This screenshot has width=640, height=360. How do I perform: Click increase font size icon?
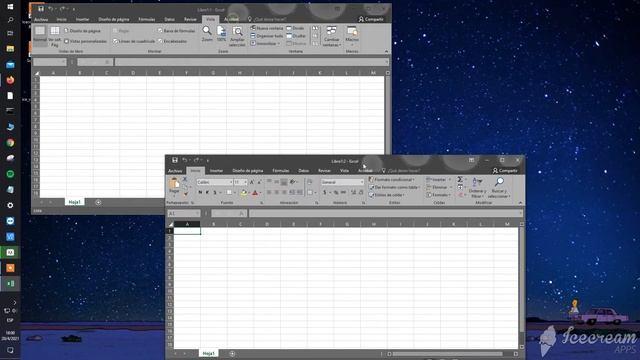point(252,182)
